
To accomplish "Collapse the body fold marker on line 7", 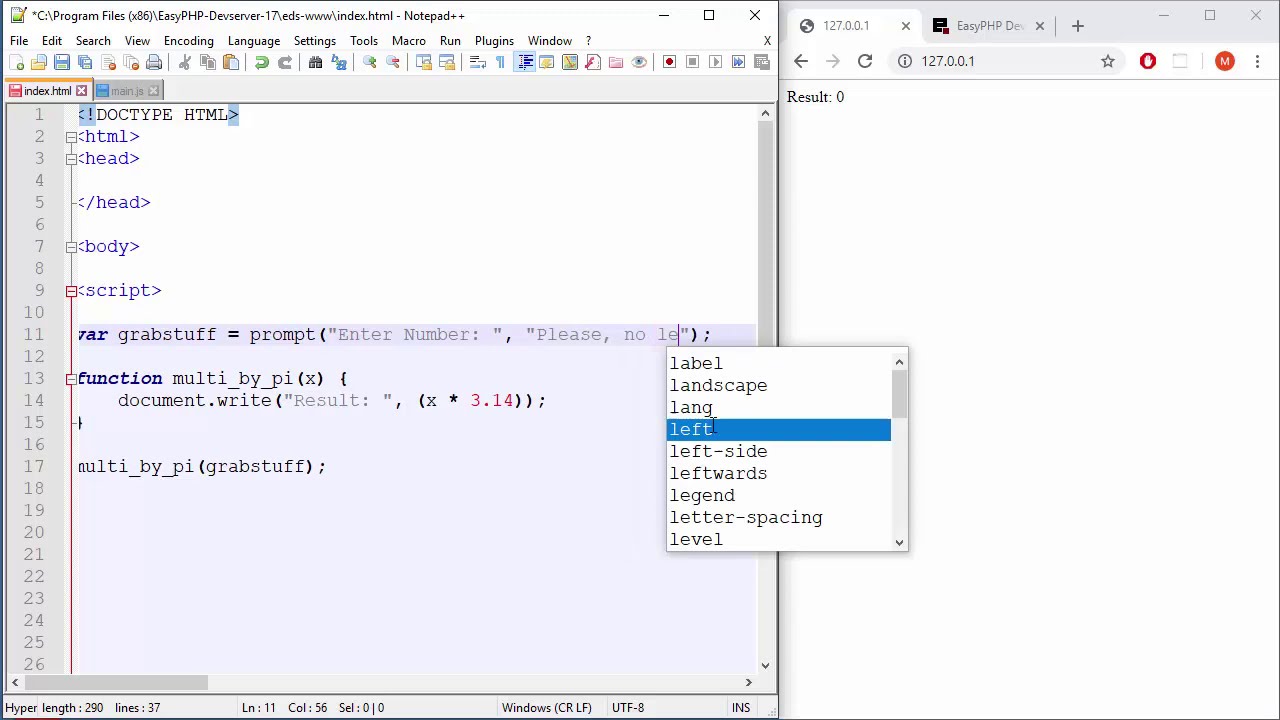I will coord(71,247).
